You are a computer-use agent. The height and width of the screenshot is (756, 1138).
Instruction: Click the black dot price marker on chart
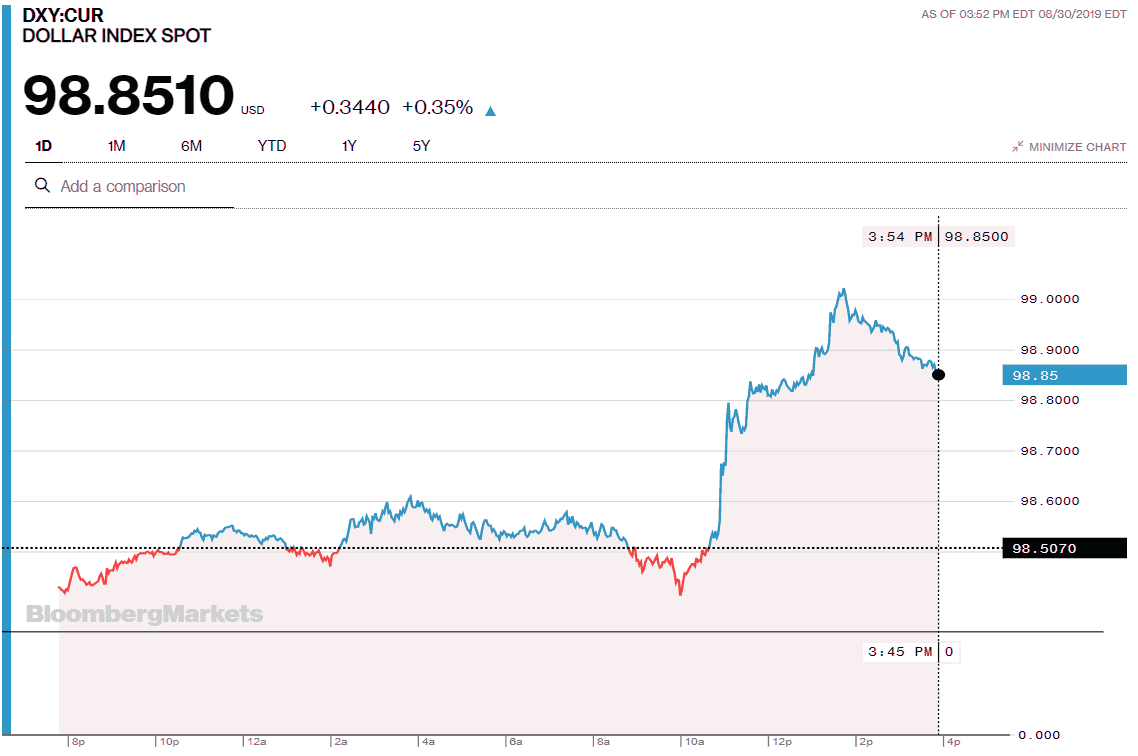[938, 374]
